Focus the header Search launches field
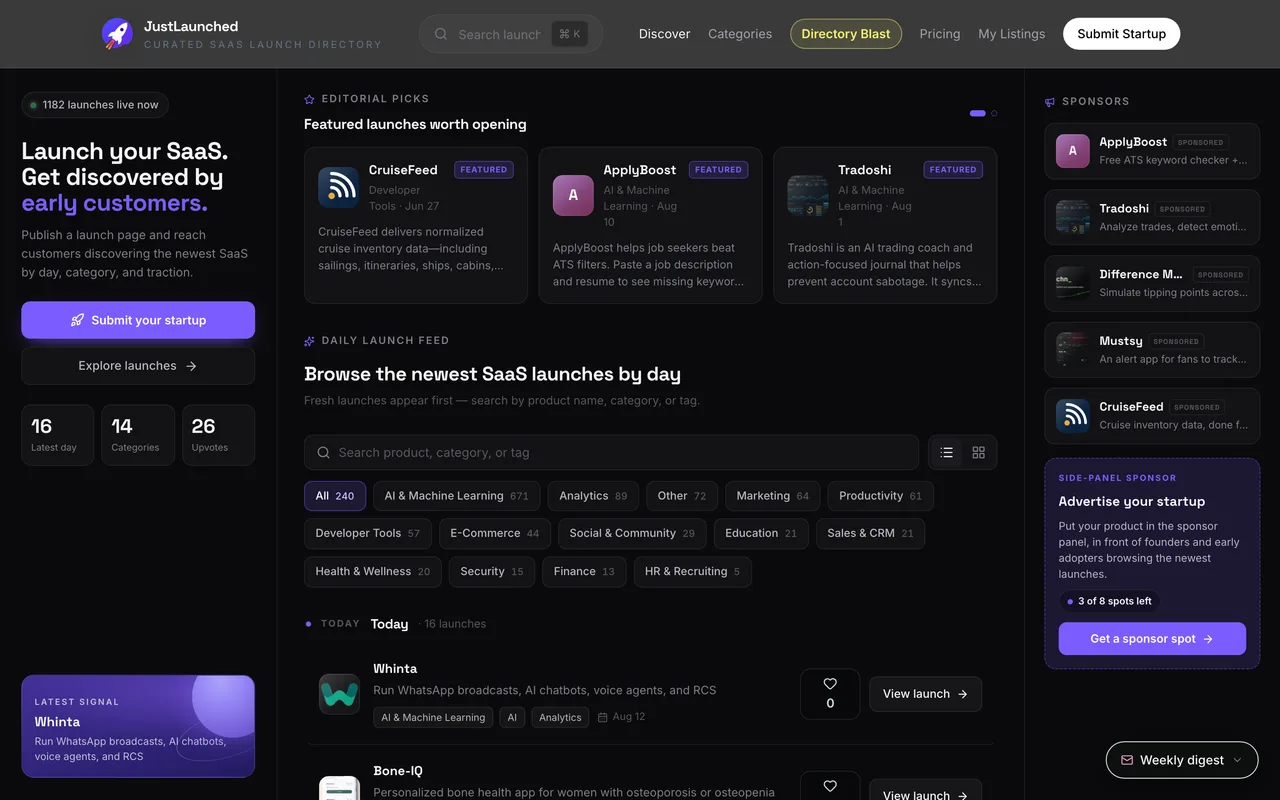This screenshot has width=1280, height=800. point(511,34)
